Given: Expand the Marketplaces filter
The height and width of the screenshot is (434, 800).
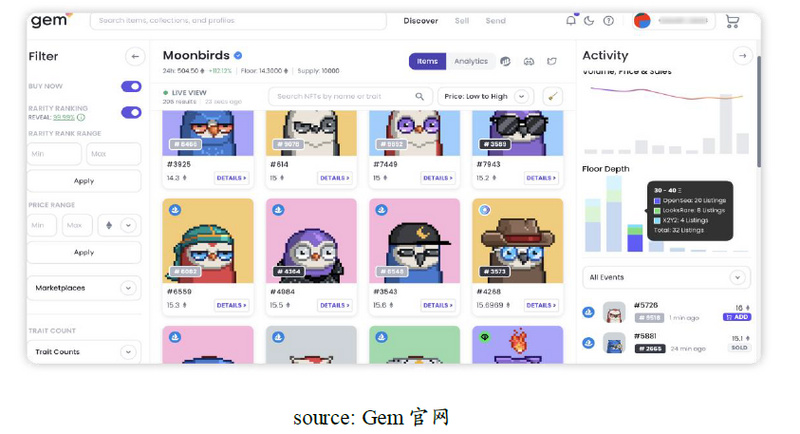Looking at the screenshot, I should pyautogui.click(x=84, y=288).
